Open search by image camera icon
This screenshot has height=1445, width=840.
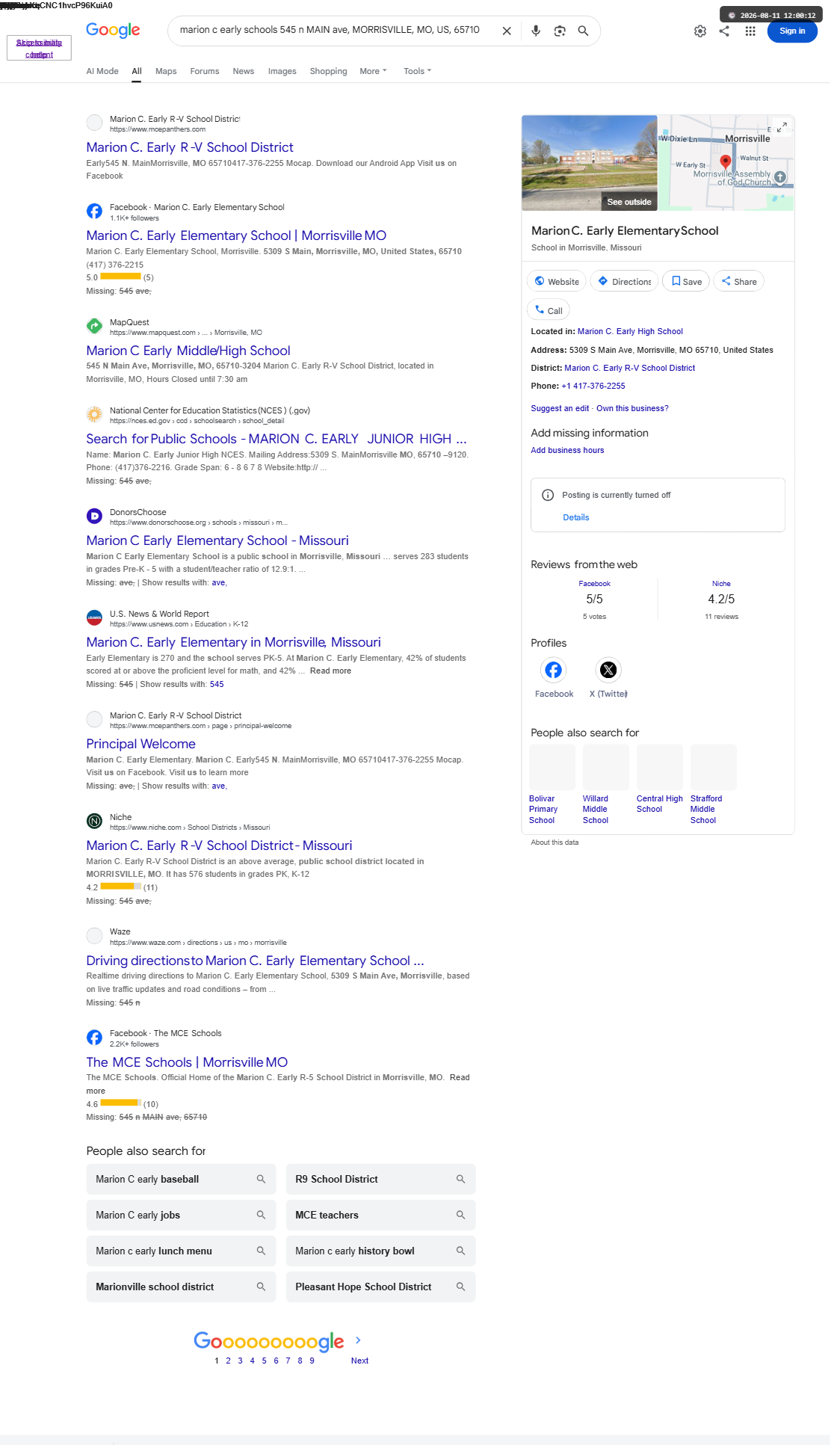point(560,31)
